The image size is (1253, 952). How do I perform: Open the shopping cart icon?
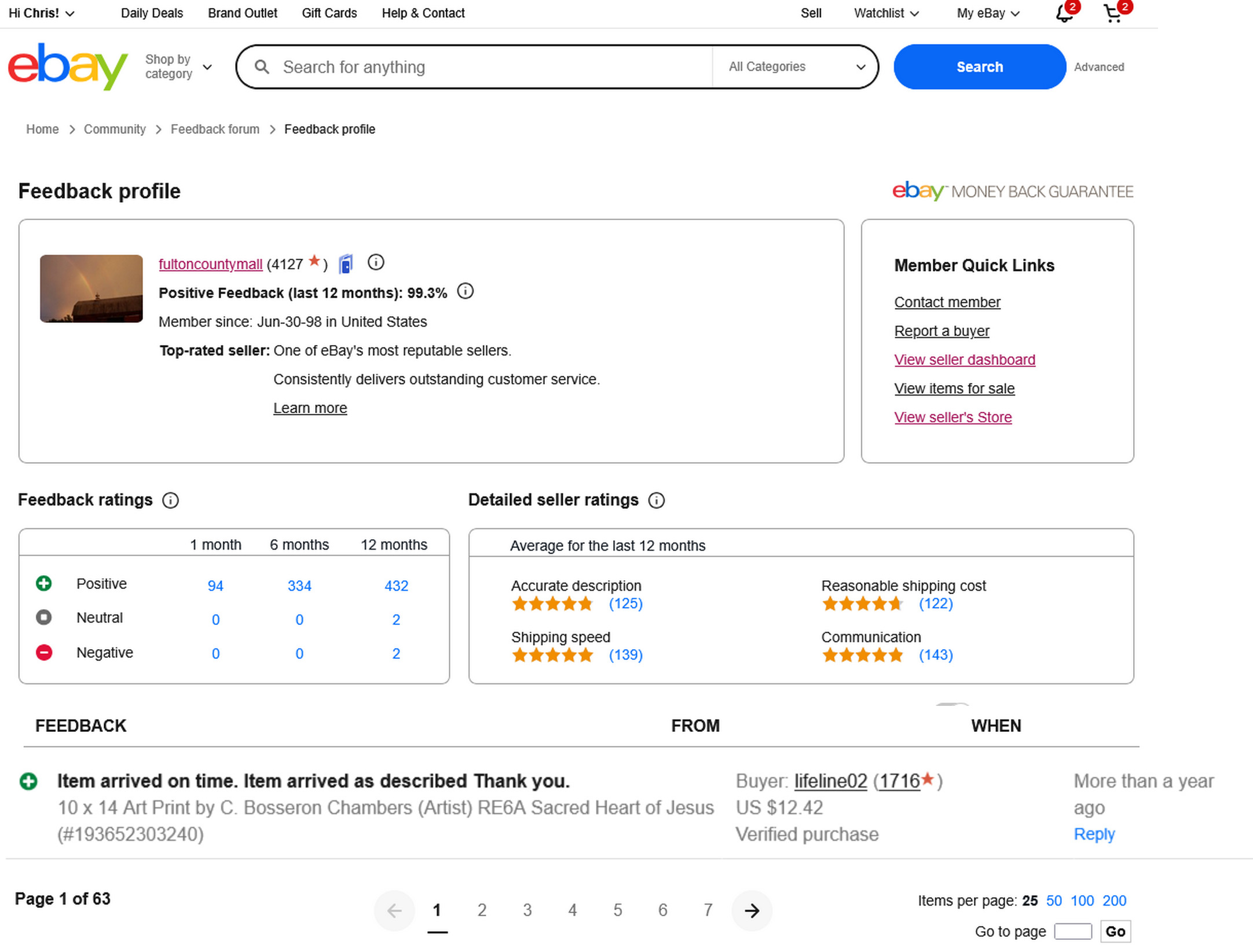(x=1112, y=13)
